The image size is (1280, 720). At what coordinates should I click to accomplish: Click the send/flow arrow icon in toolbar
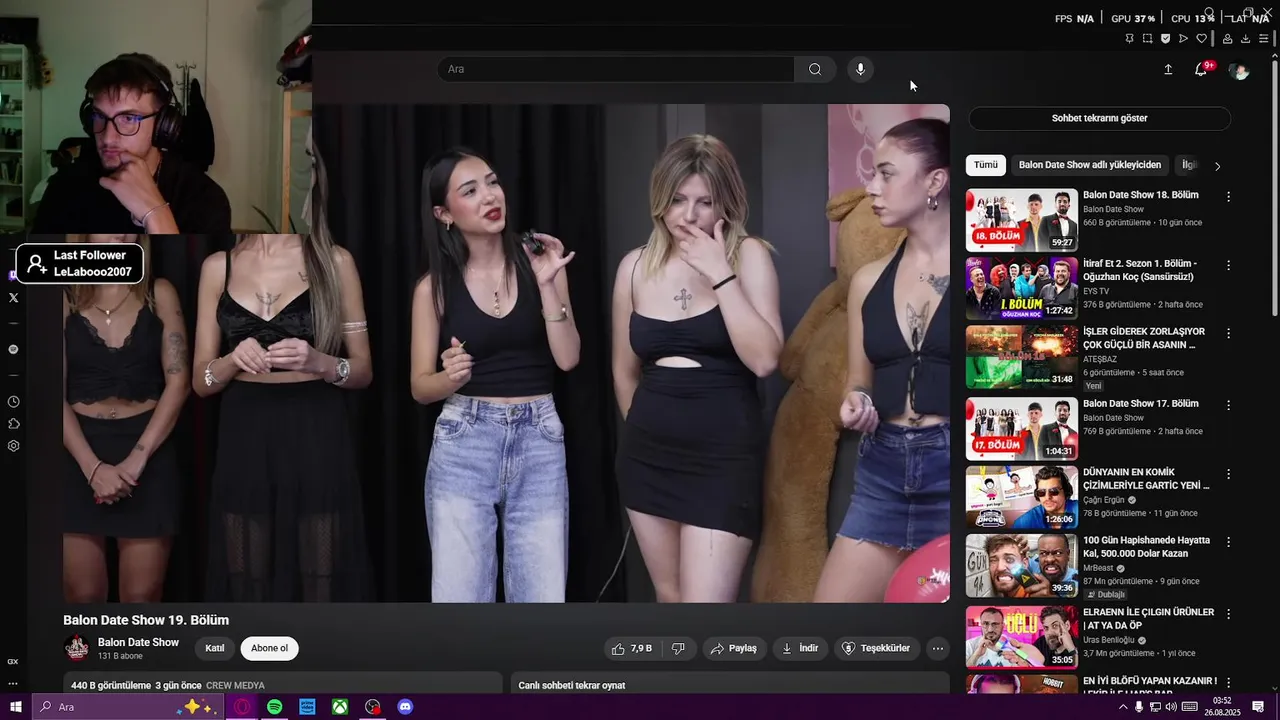tap(1183, 39)
